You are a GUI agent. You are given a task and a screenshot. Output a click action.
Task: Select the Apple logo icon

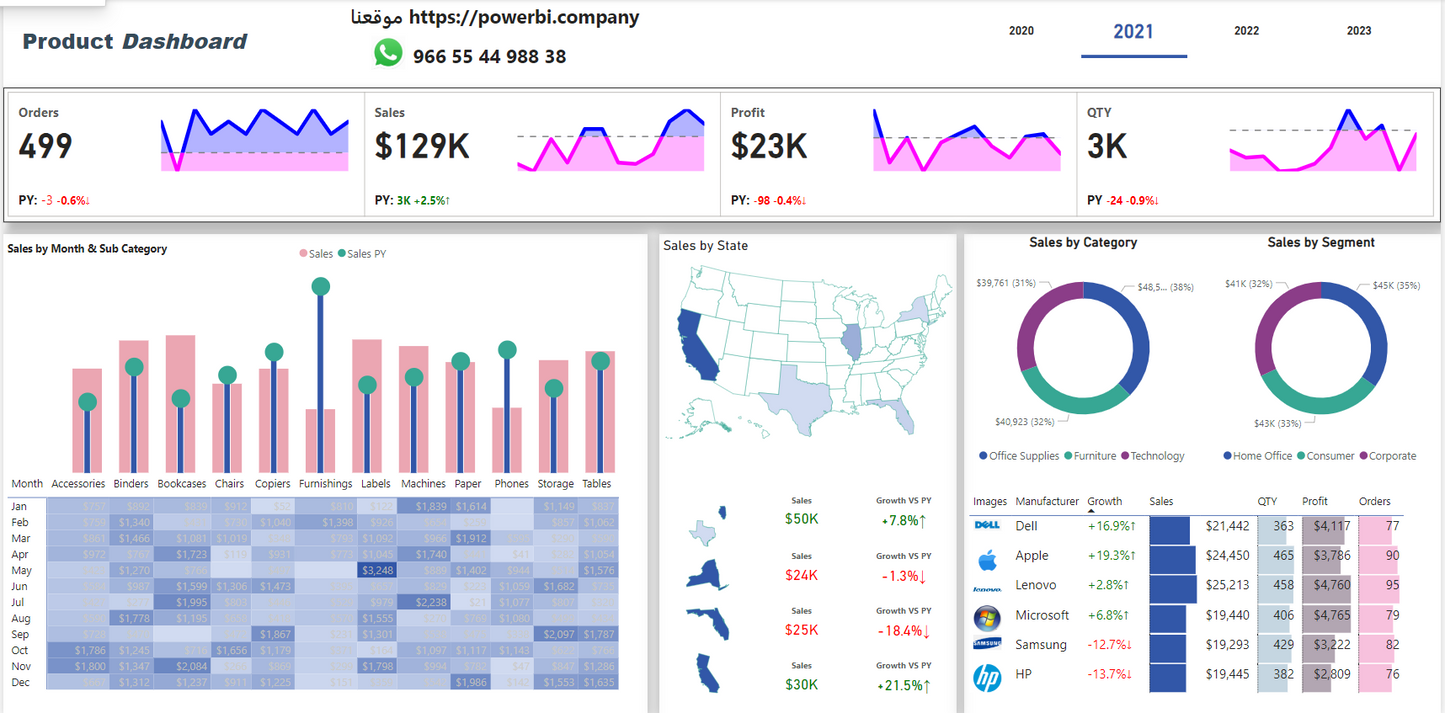coord(987,556)
